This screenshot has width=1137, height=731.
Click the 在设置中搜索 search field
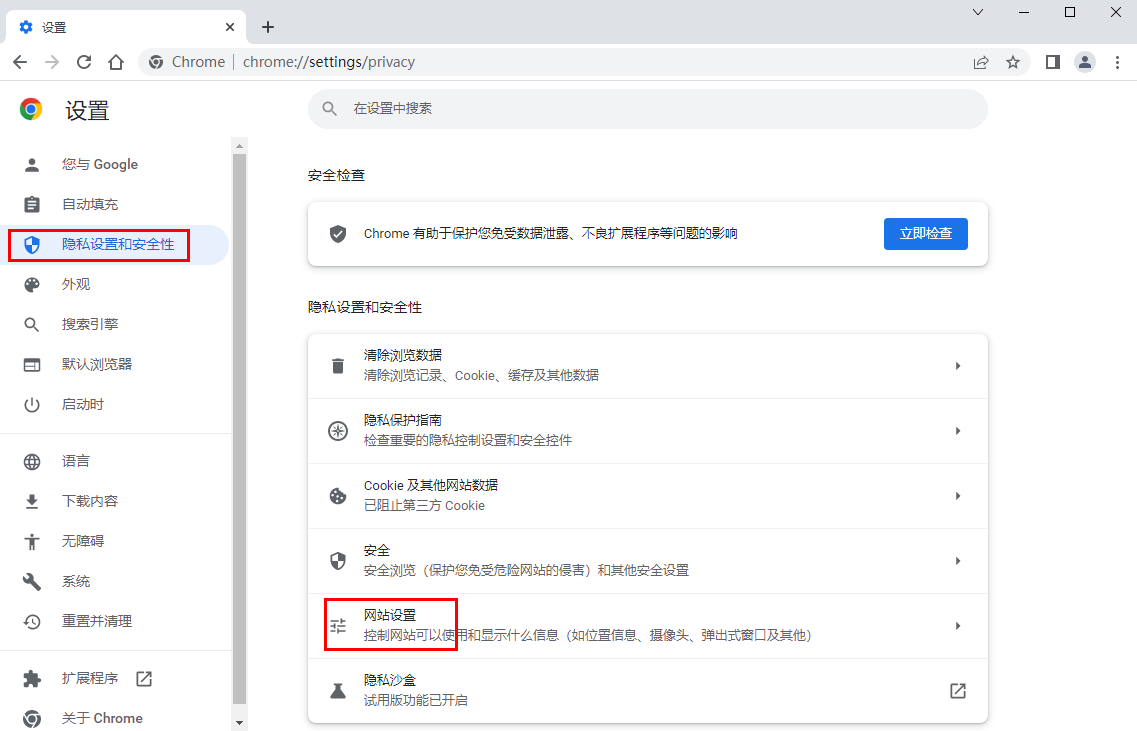(x=645, y=108)
